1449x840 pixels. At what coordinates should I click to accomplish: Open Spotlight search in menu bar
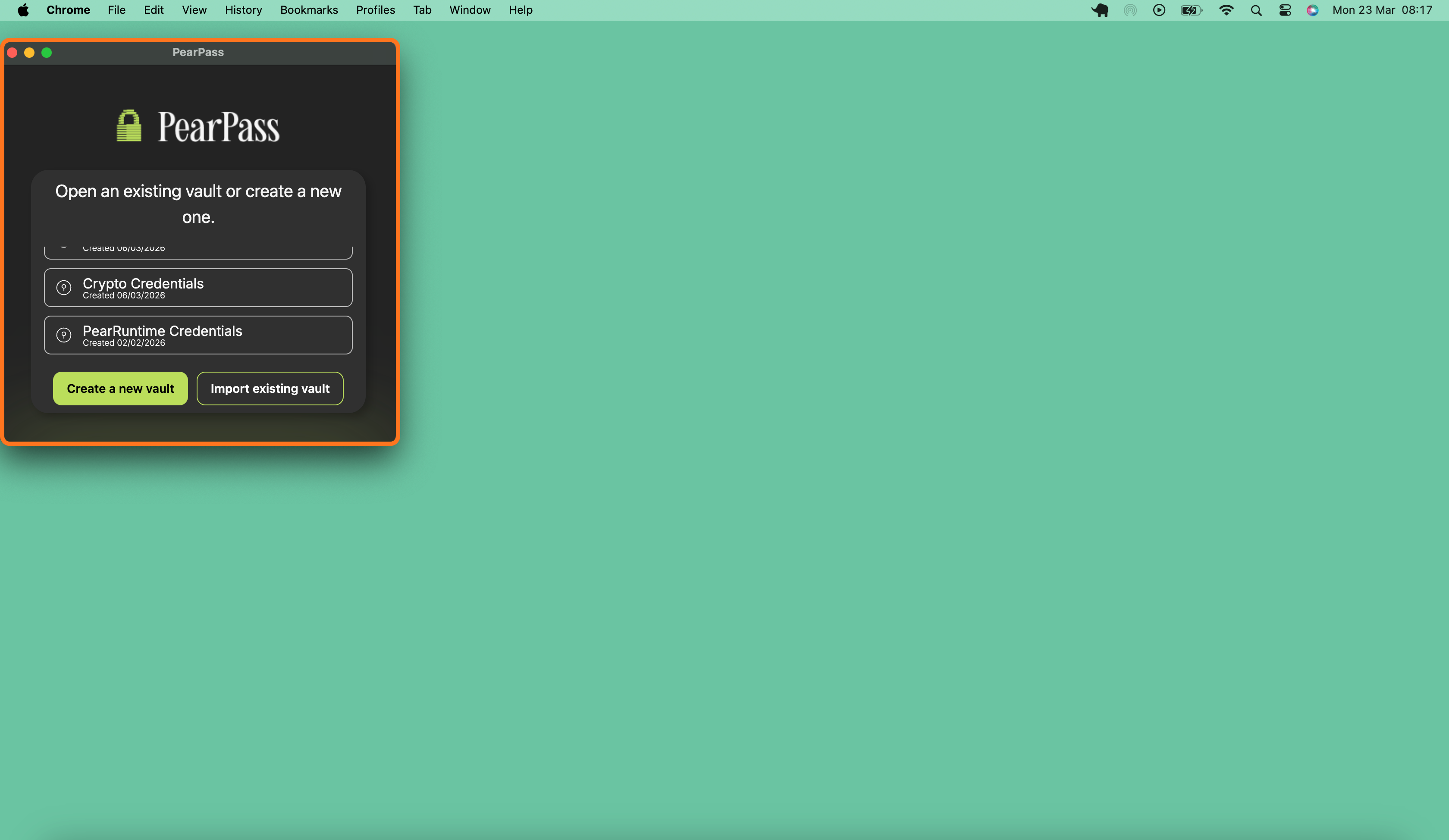[x=1256, y=10]
